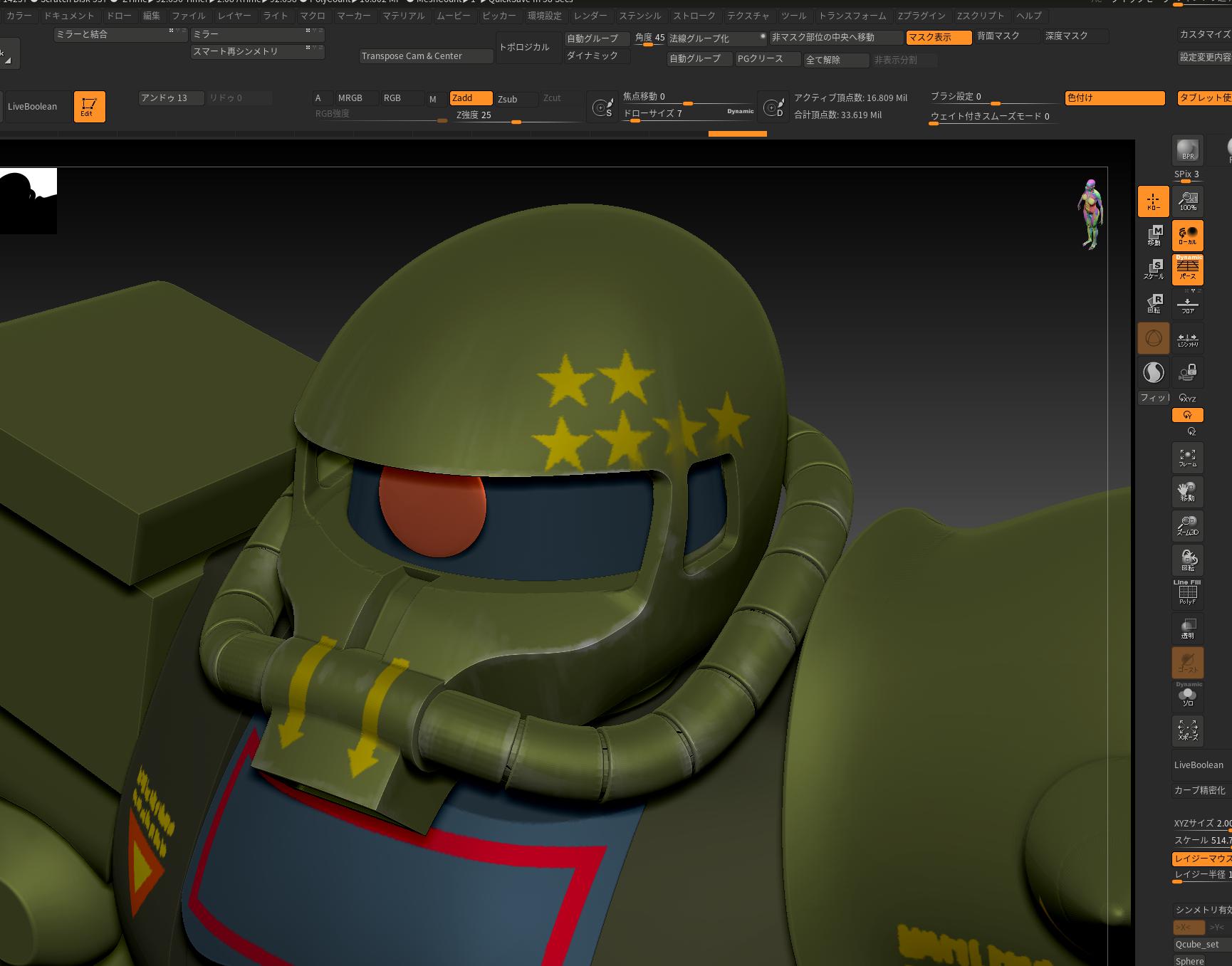1232x966 pixels.
Task: Click the L.Sym local symmetry icon
Action: pyautogui.click(x=1187, y=338)
